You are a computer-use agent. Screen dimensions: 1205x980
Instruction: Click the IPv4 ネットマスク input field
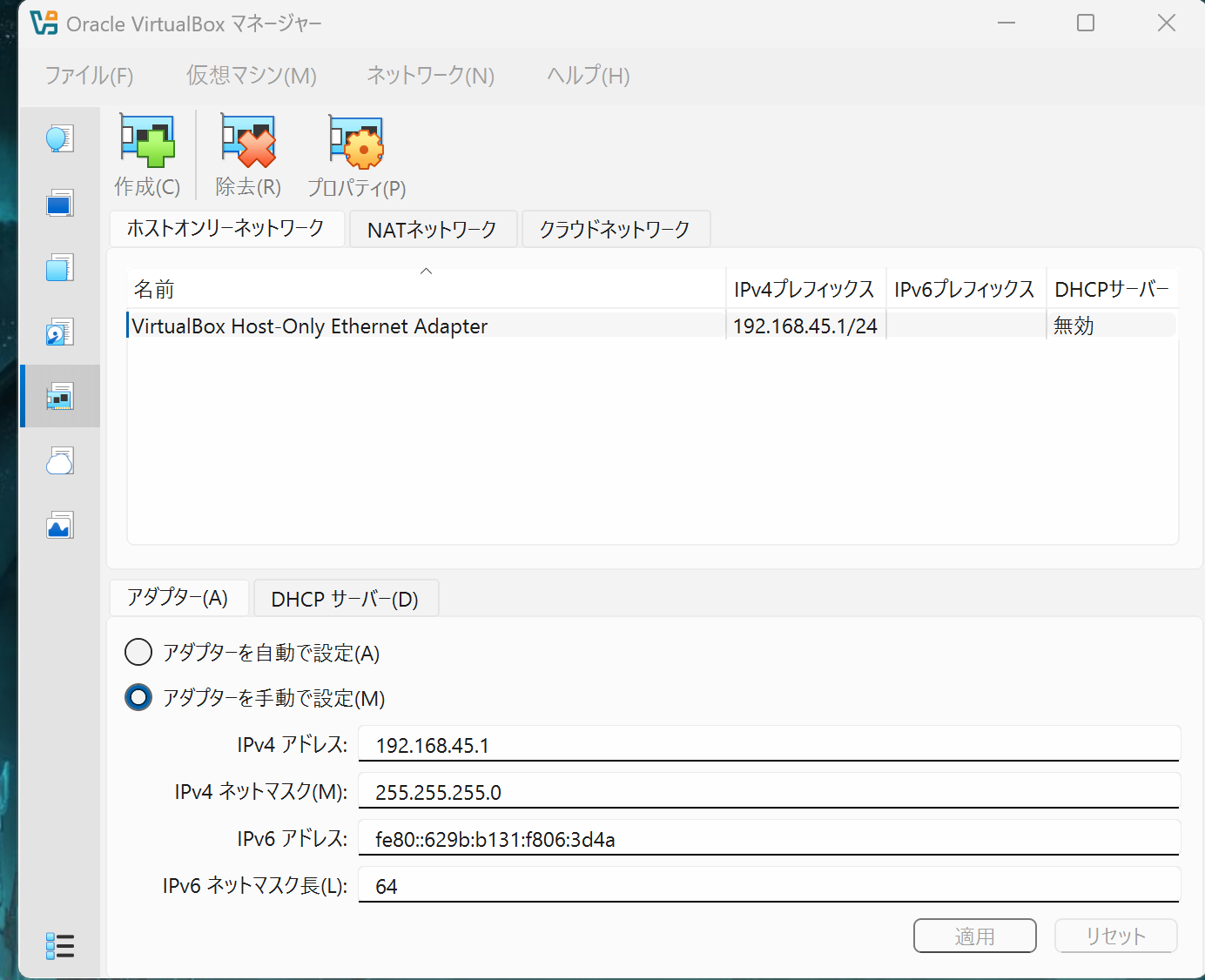coord(769,791)
